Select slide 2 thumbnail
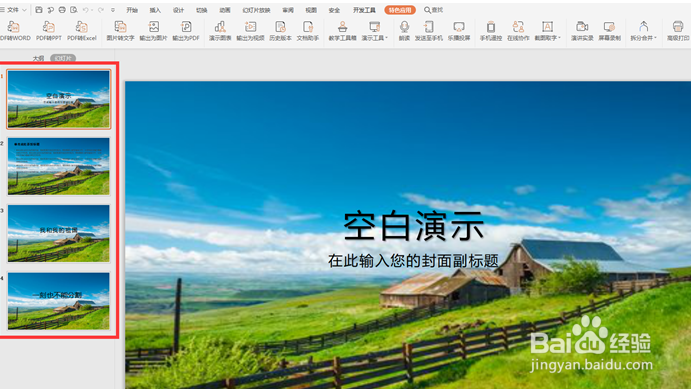Screen dimensions: 691x389 tap(59, 166)
